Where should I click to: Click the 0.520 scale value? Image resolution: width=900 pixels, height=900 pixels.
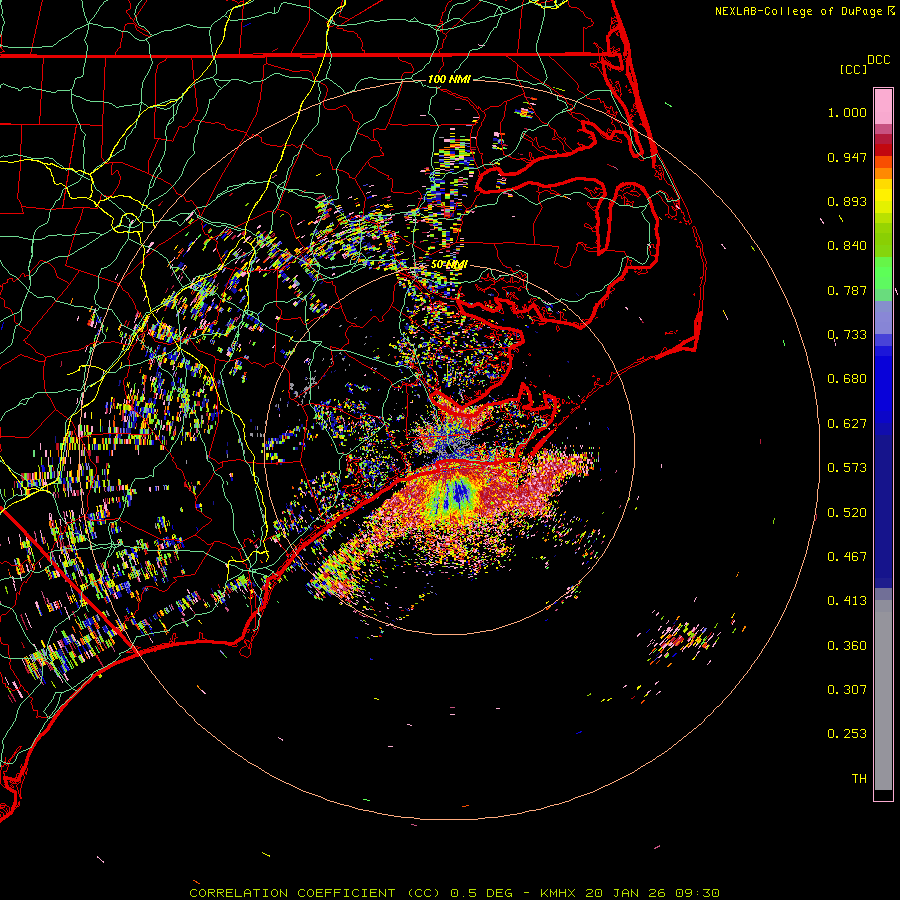847,513
